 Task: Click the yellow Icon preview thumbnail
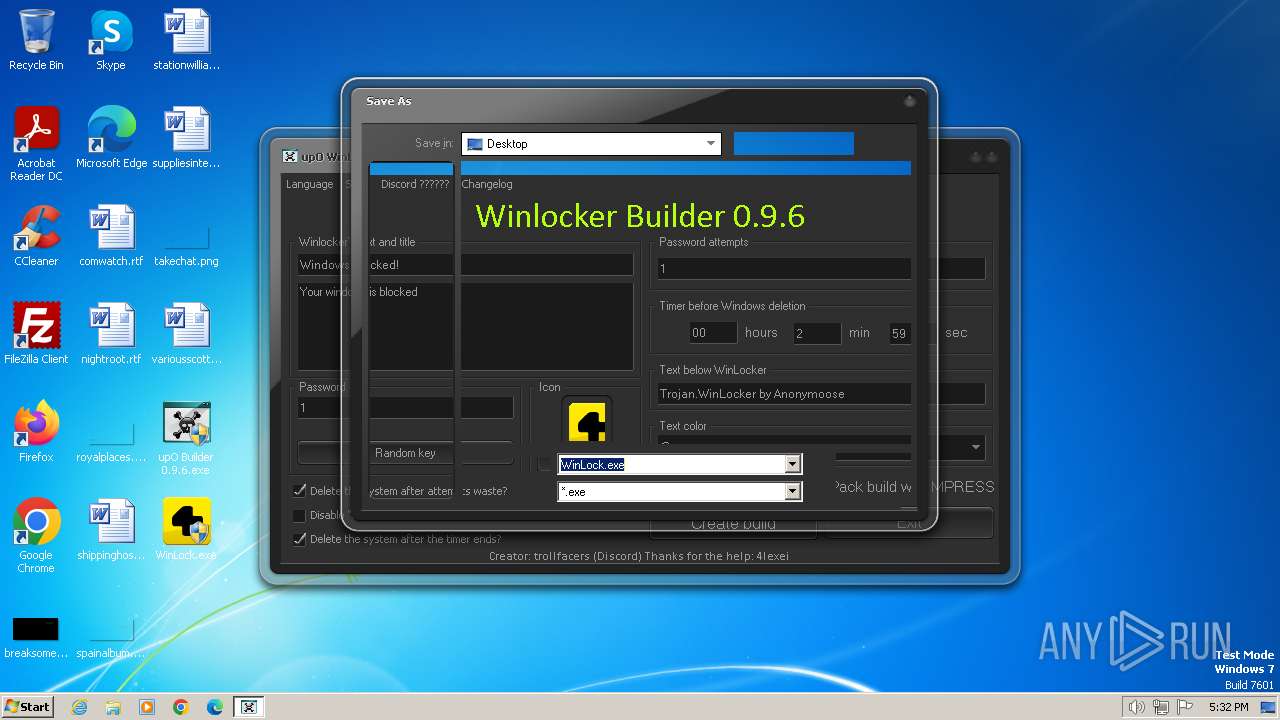[x=586, y=420]
